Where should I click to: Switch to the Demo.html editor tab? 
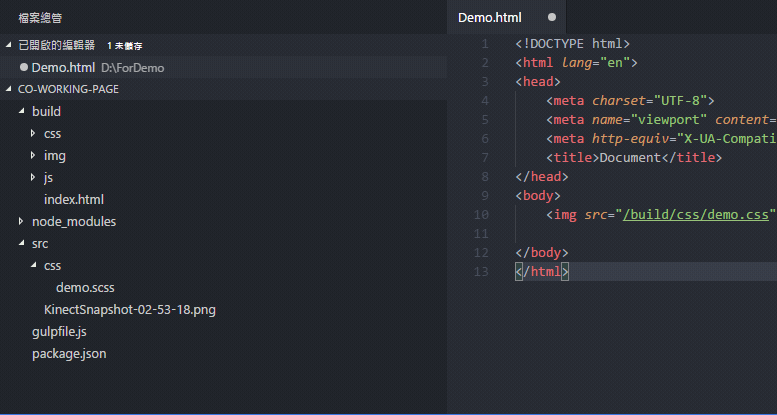[490, 17]
